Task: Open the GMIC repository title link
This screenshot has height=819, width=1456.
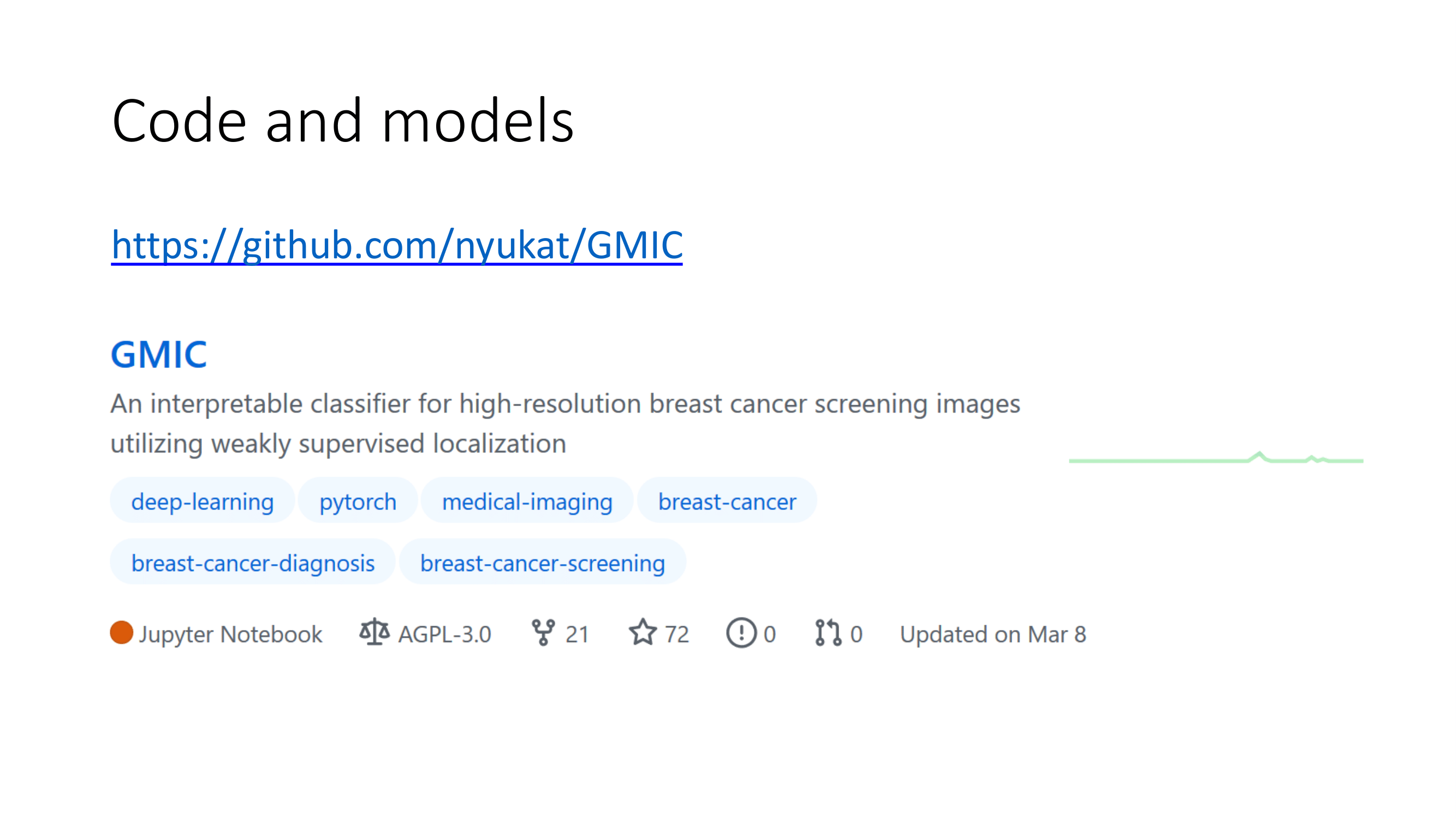Action: click(159, 355)
